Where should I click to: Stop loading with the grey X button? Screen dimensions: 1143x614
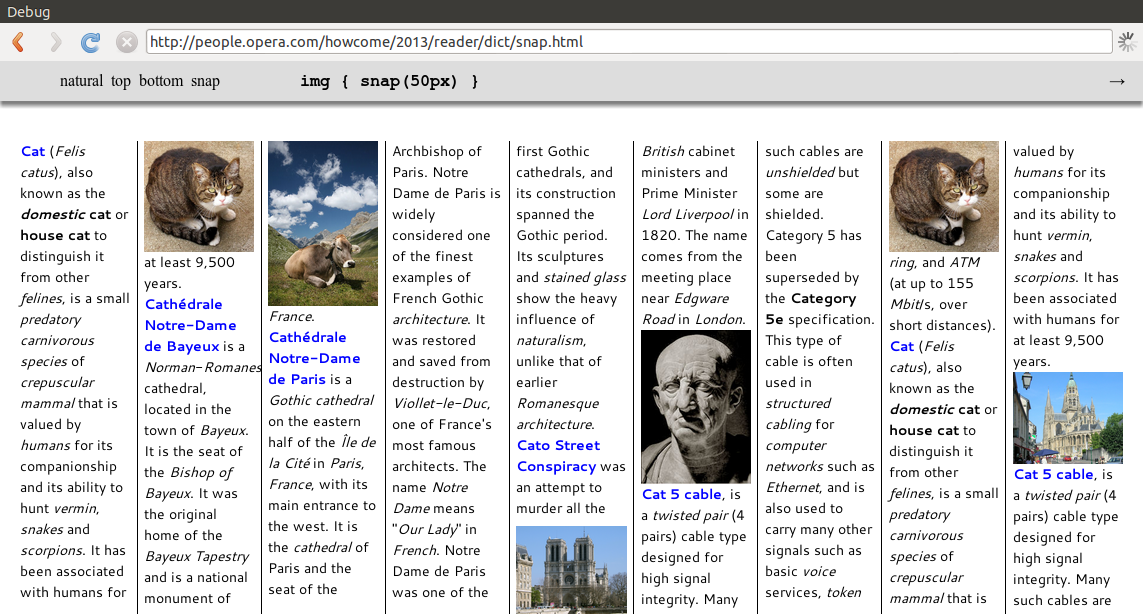(127, 42)
